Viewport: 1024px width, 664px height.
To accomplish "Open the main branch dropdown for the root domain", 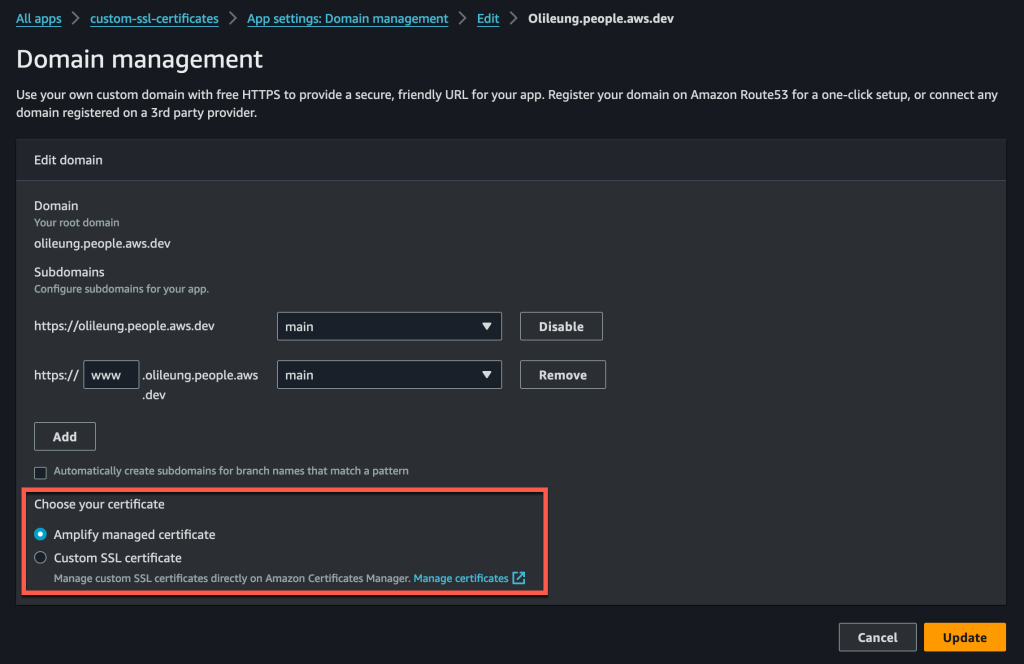I will [389, 326].
